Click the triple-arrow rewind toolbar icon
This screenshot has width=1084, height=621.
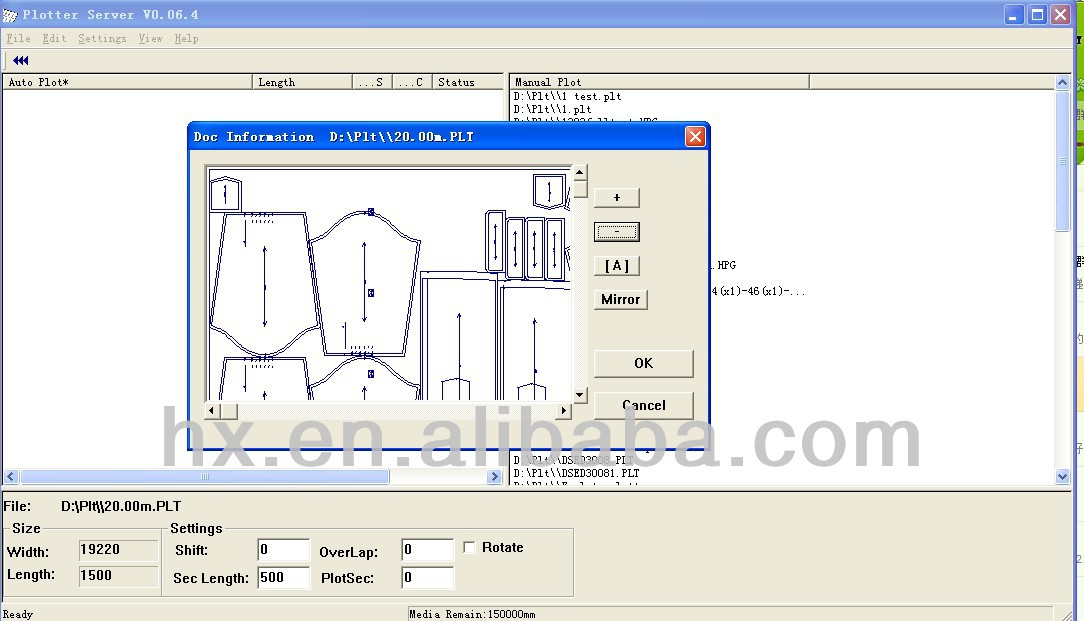(21, 61)
